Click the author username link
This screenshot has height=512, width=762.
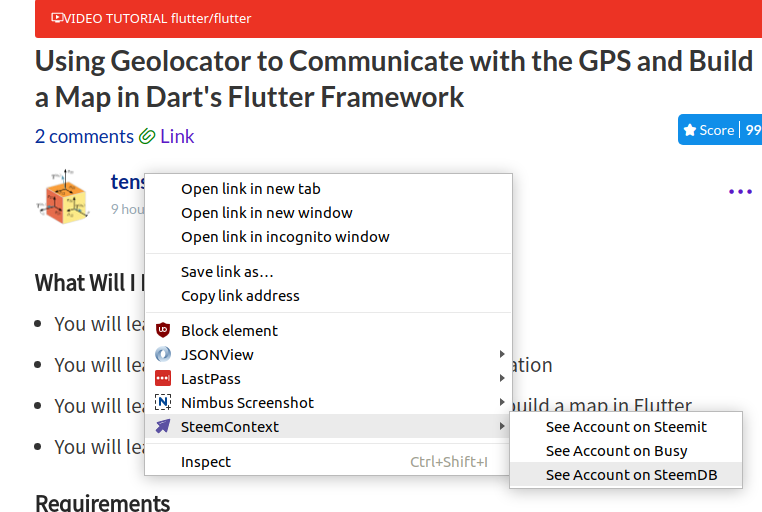[x=127, y=182]
